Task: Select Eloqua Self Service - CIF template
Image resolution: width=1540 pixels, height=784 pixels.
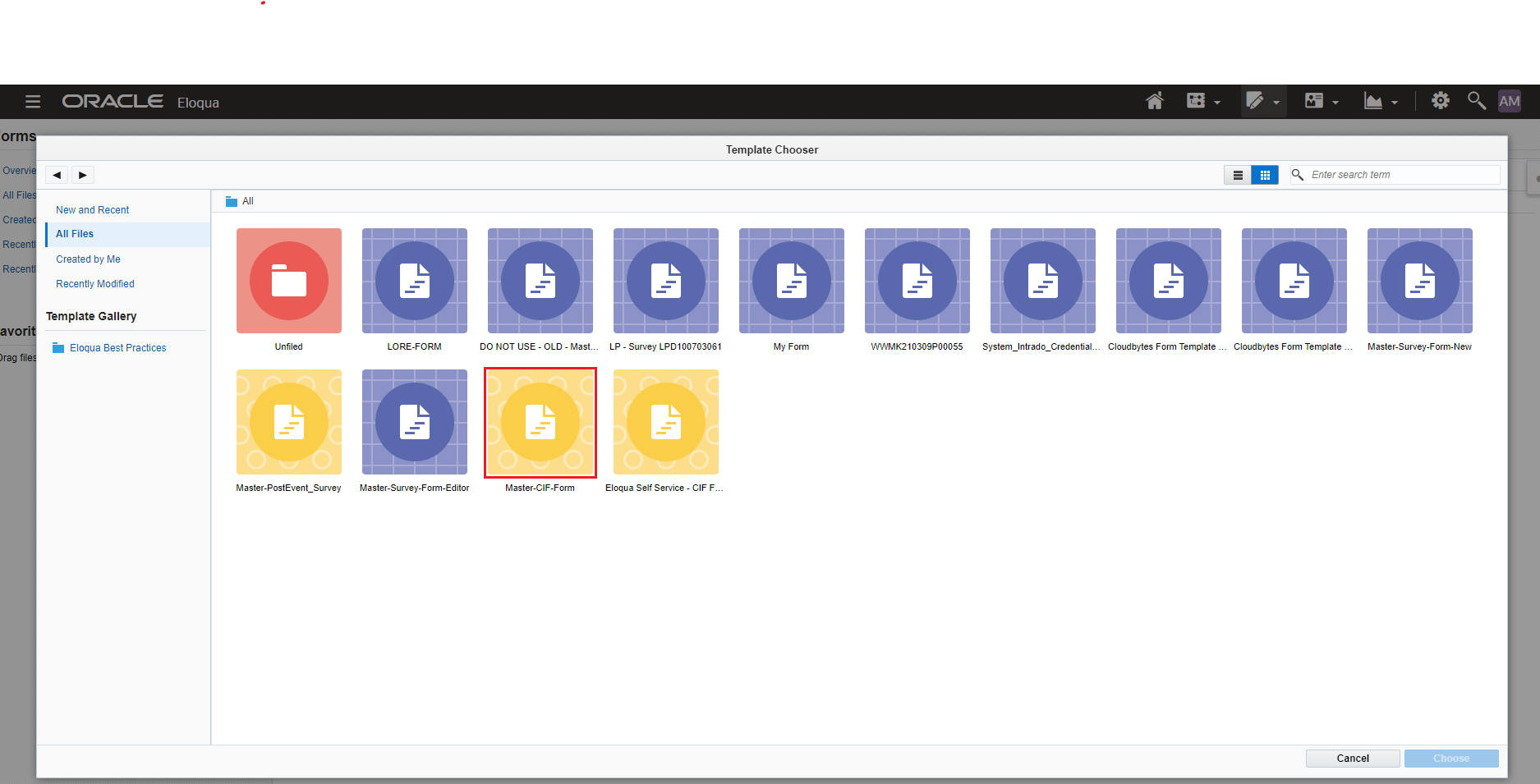Action: tap(666, 422)
